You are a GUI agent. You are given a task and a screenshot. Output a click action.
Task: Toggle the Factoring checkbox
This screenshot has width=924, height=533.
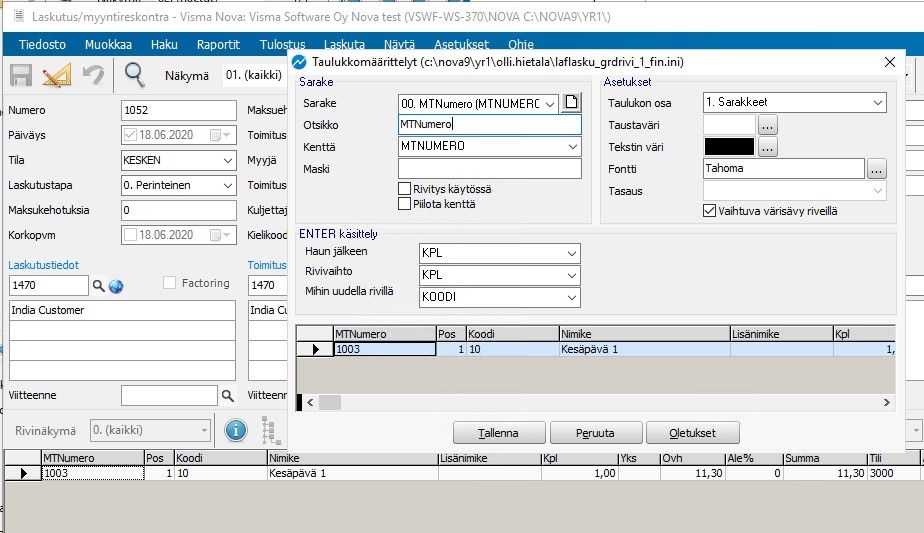pos(169,283)
